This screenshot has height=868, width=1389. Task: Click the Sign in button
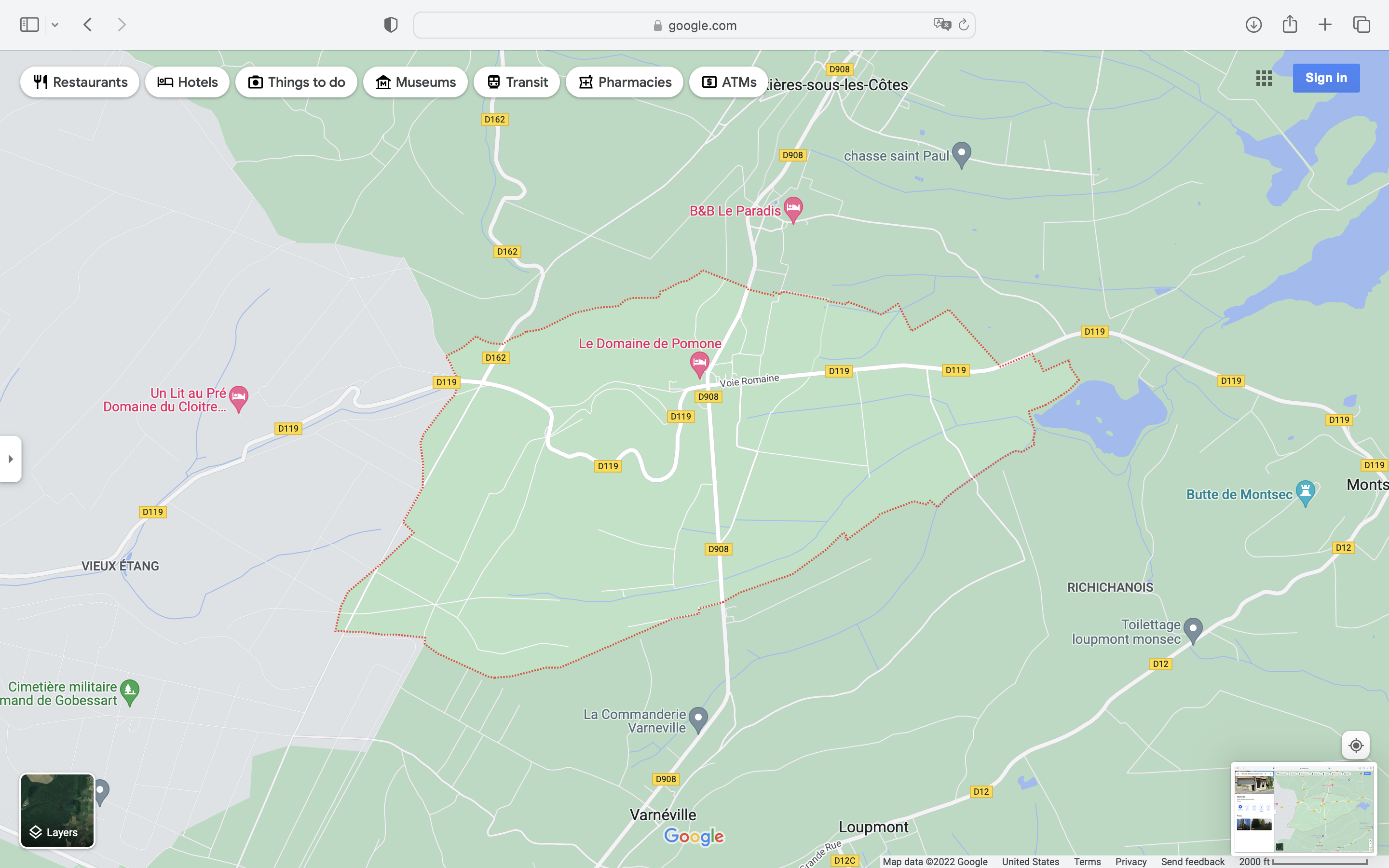point(1325,78)
